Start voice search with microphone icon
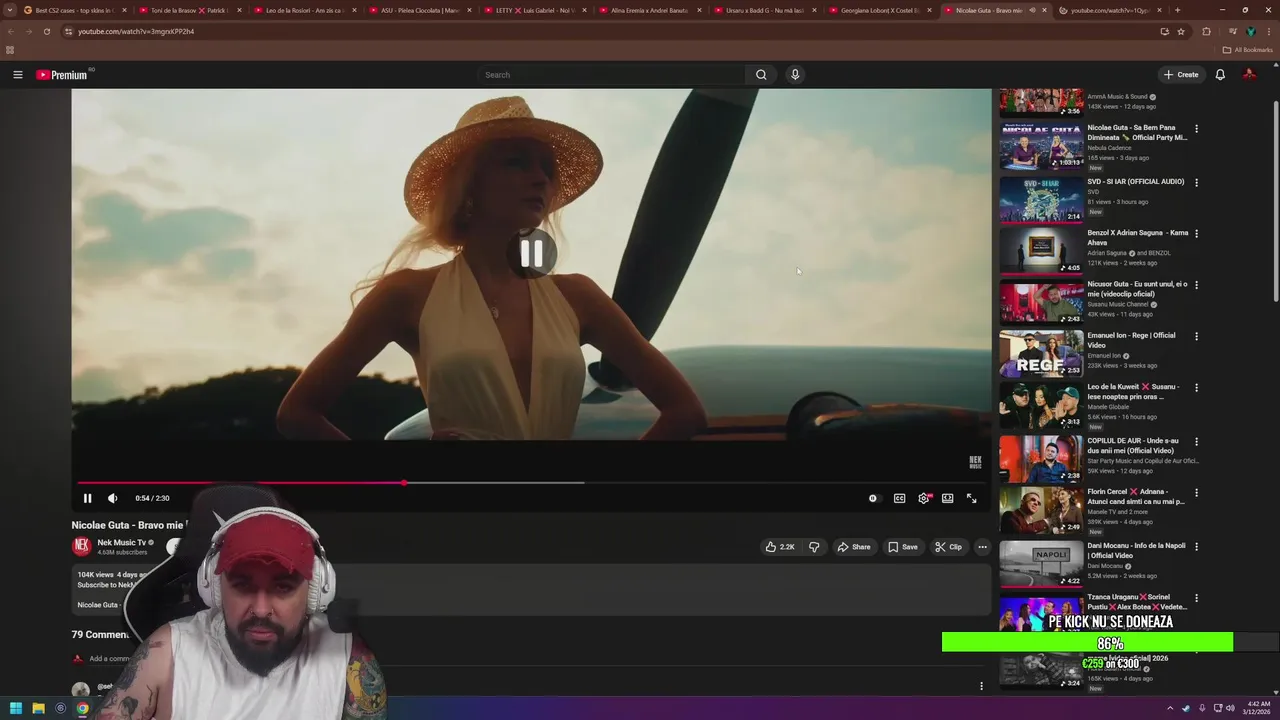 point(795,75)
